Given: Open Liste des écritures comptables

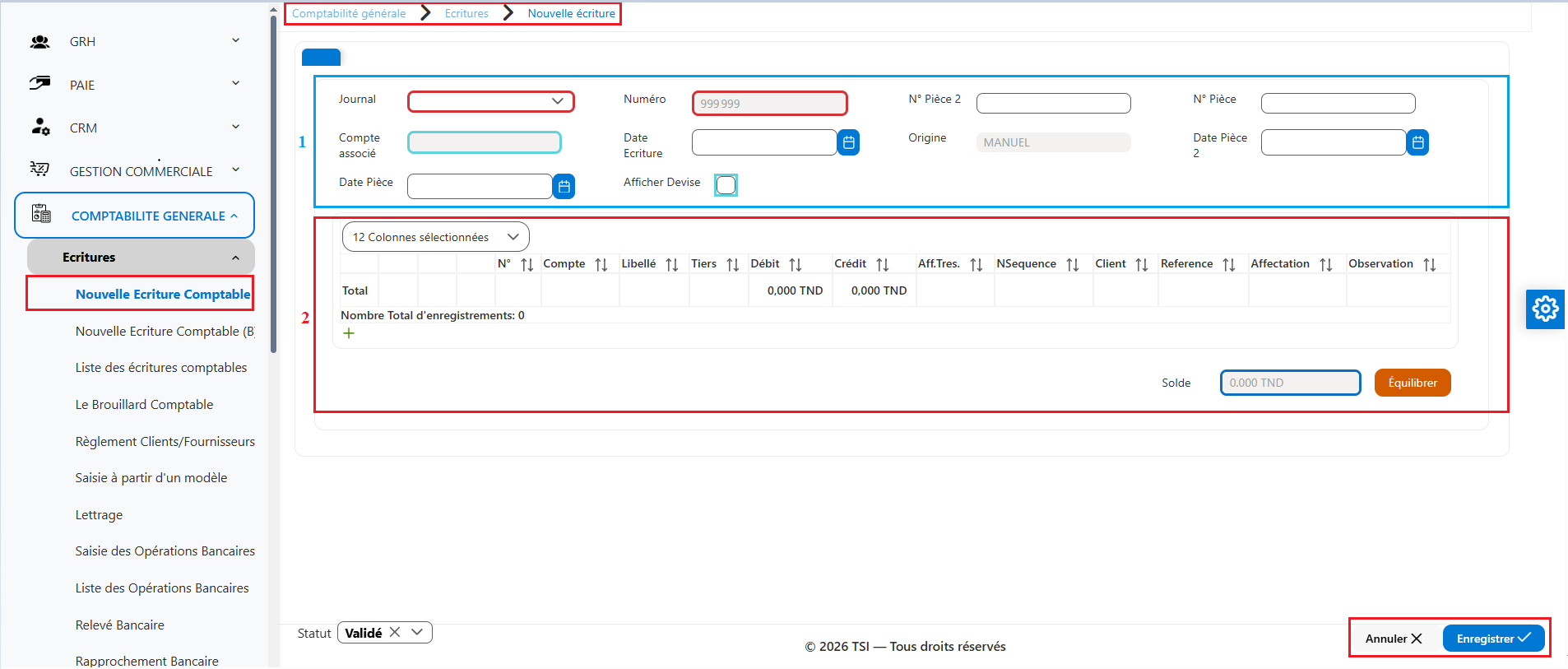Looking at the screenshot, I should click(x=161, y=367).
